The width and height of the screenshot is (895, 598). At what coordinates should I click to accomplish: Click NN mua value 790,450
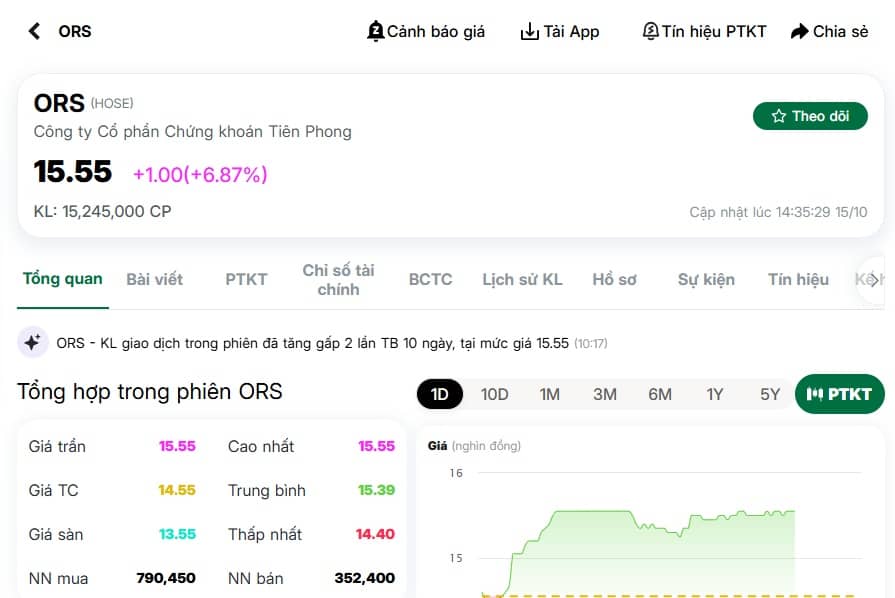166,578
